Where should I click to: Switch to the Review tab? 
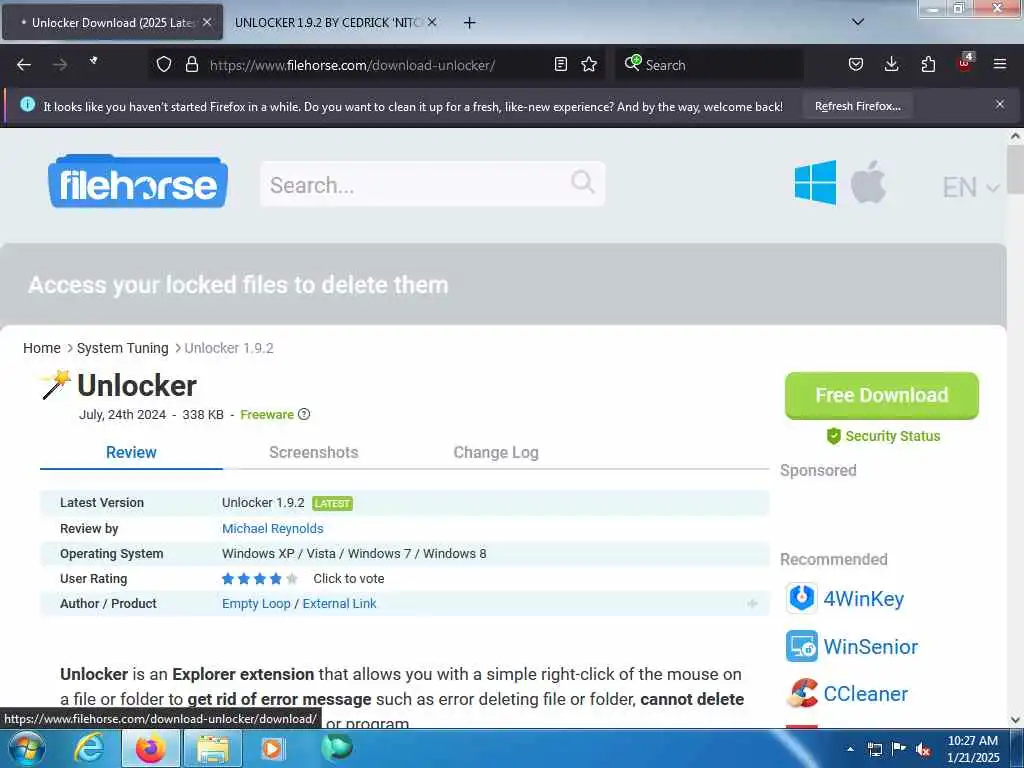coord(131,453)
